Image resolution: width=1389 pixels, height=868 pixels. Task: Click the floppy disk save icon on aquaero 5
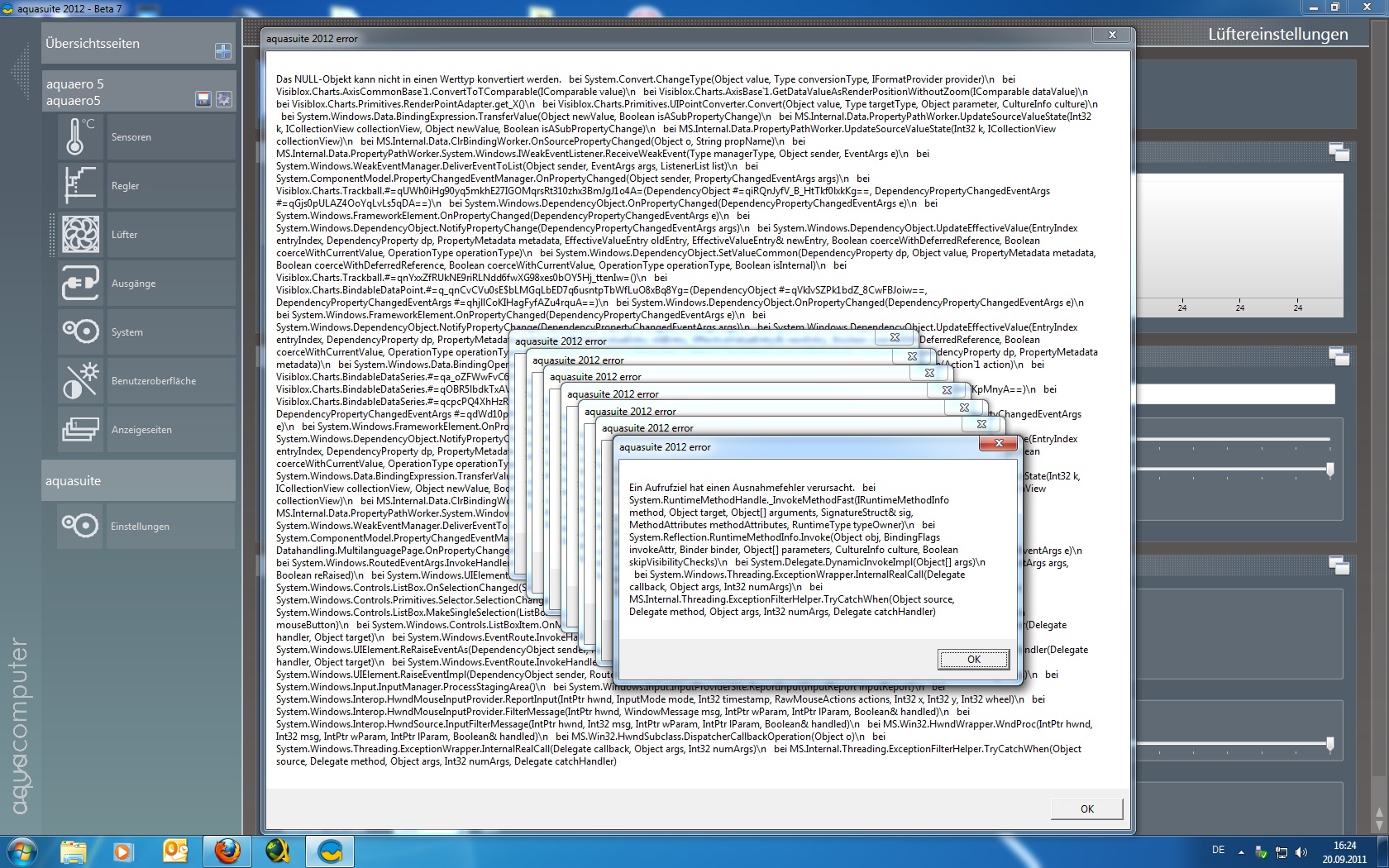pyautogui.click(x=203, y=99)
